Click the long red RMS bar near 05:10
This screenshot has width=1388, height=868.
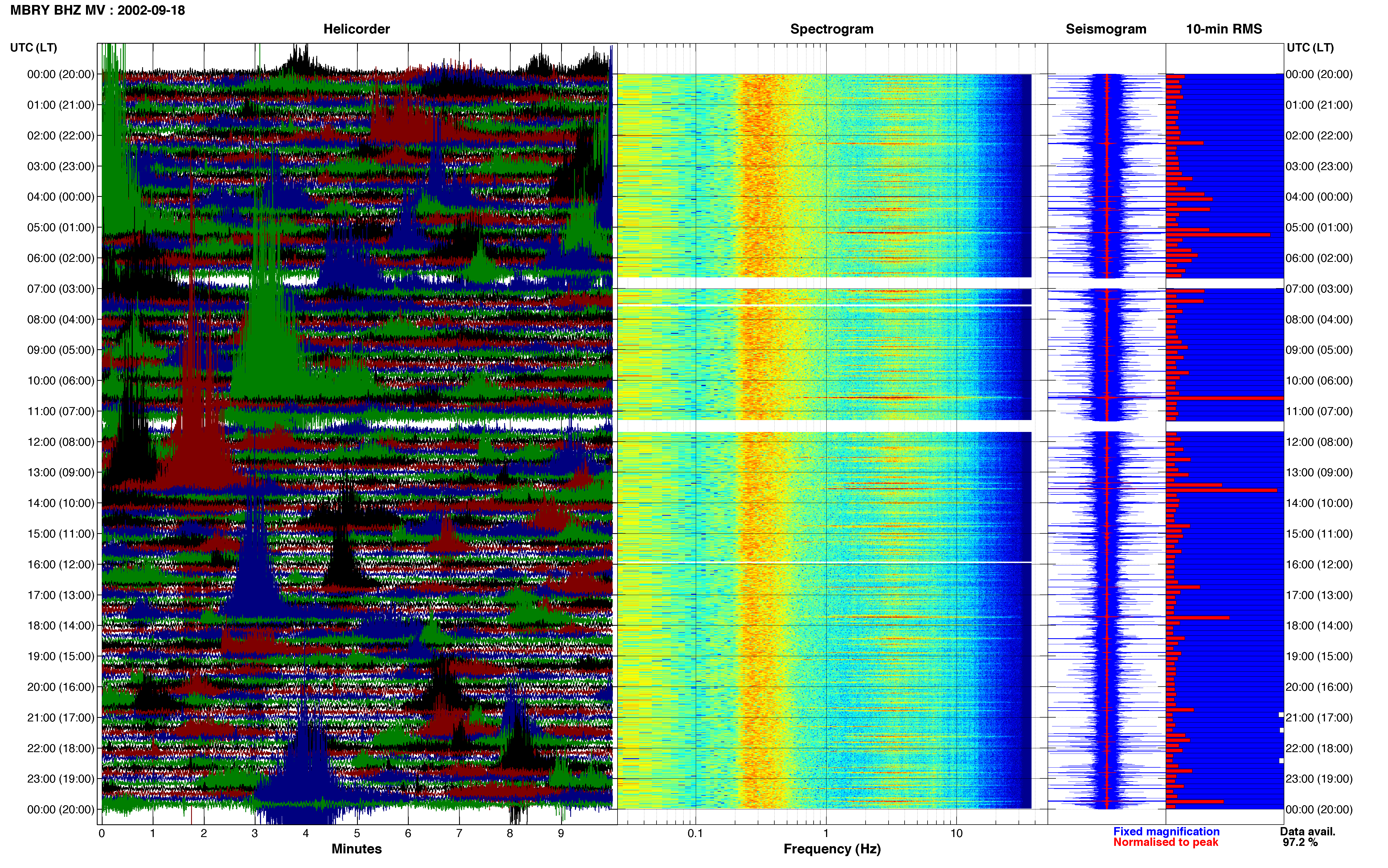click(1218, 234)
